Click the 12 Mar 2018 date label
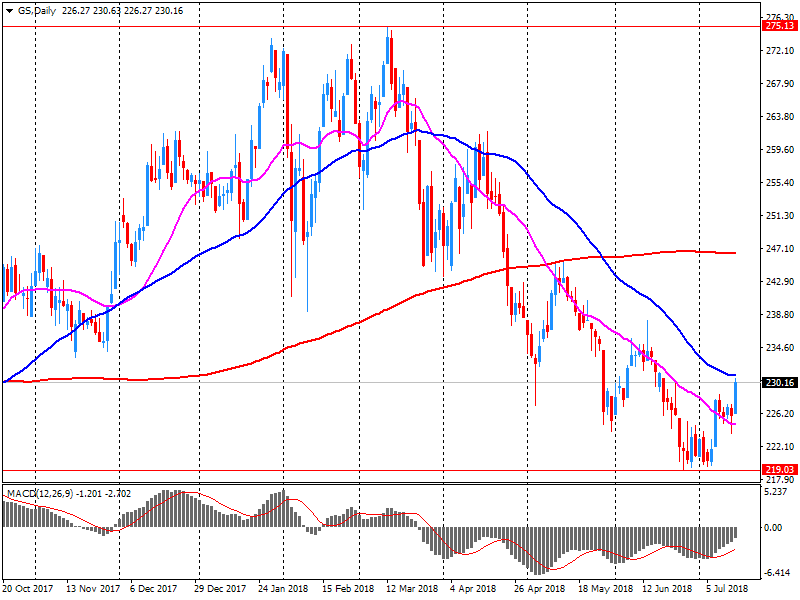Screen dimensions: 800x600 (411, 589)
